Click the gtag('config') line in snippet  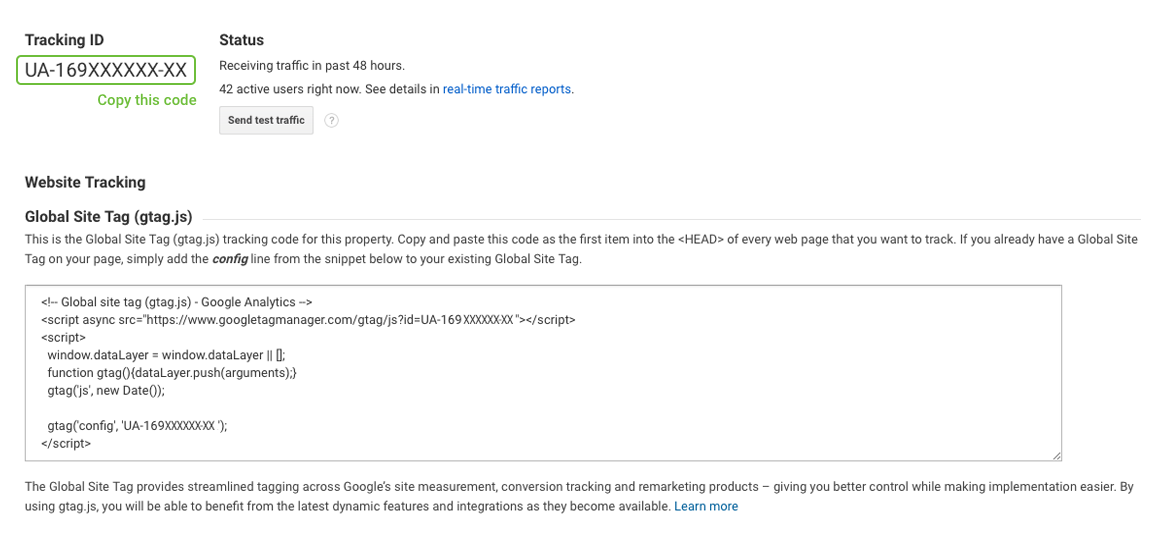(137, 426)
